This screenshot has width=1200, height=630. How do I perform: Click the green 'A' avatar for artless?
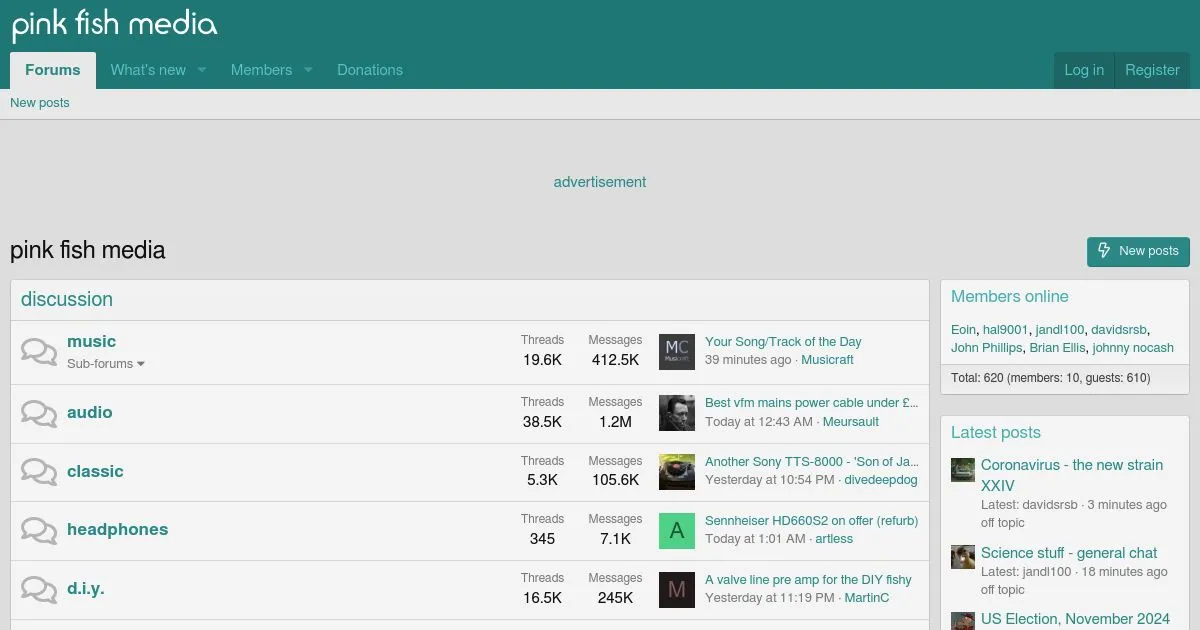tap(676, 531)
